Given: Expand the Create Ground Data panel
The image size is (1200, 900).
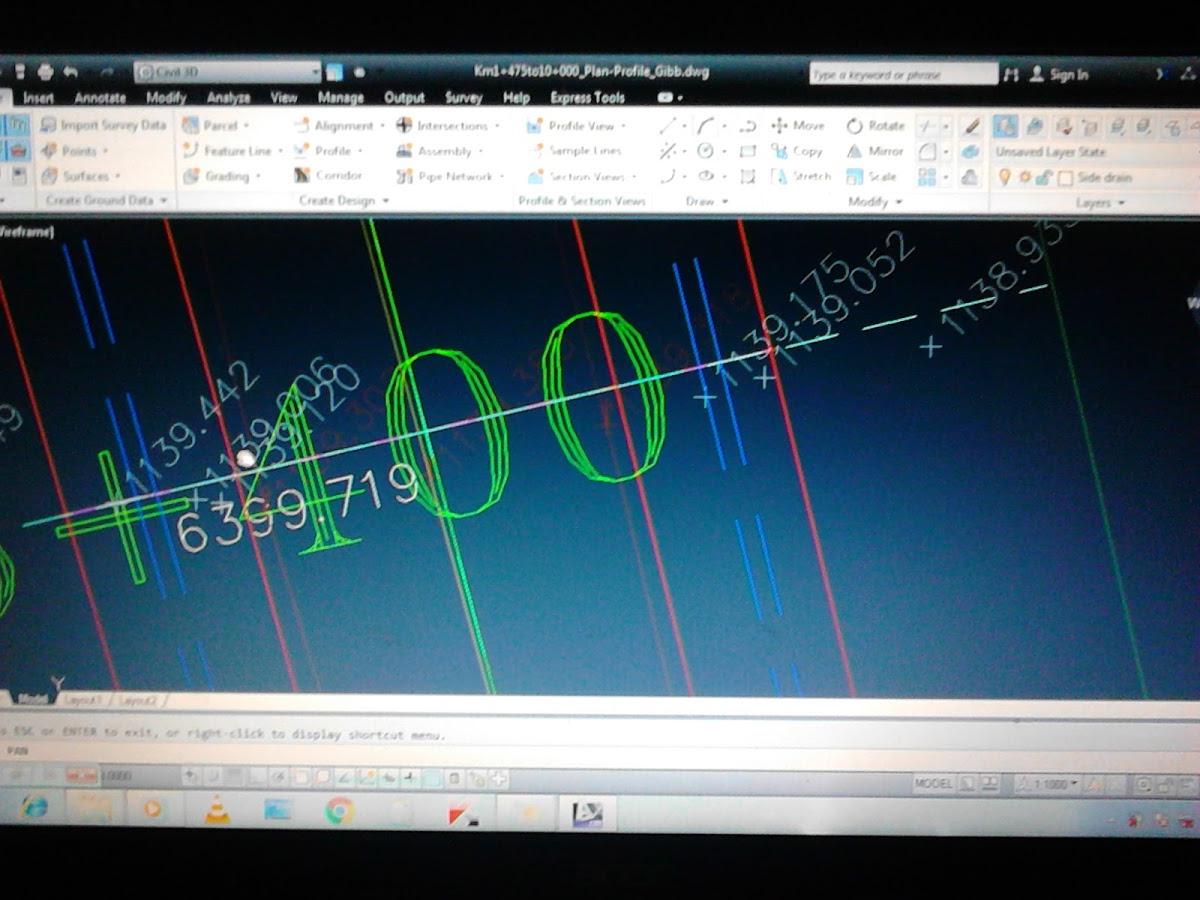Looking at the screenshot, I should coord(107,200).
